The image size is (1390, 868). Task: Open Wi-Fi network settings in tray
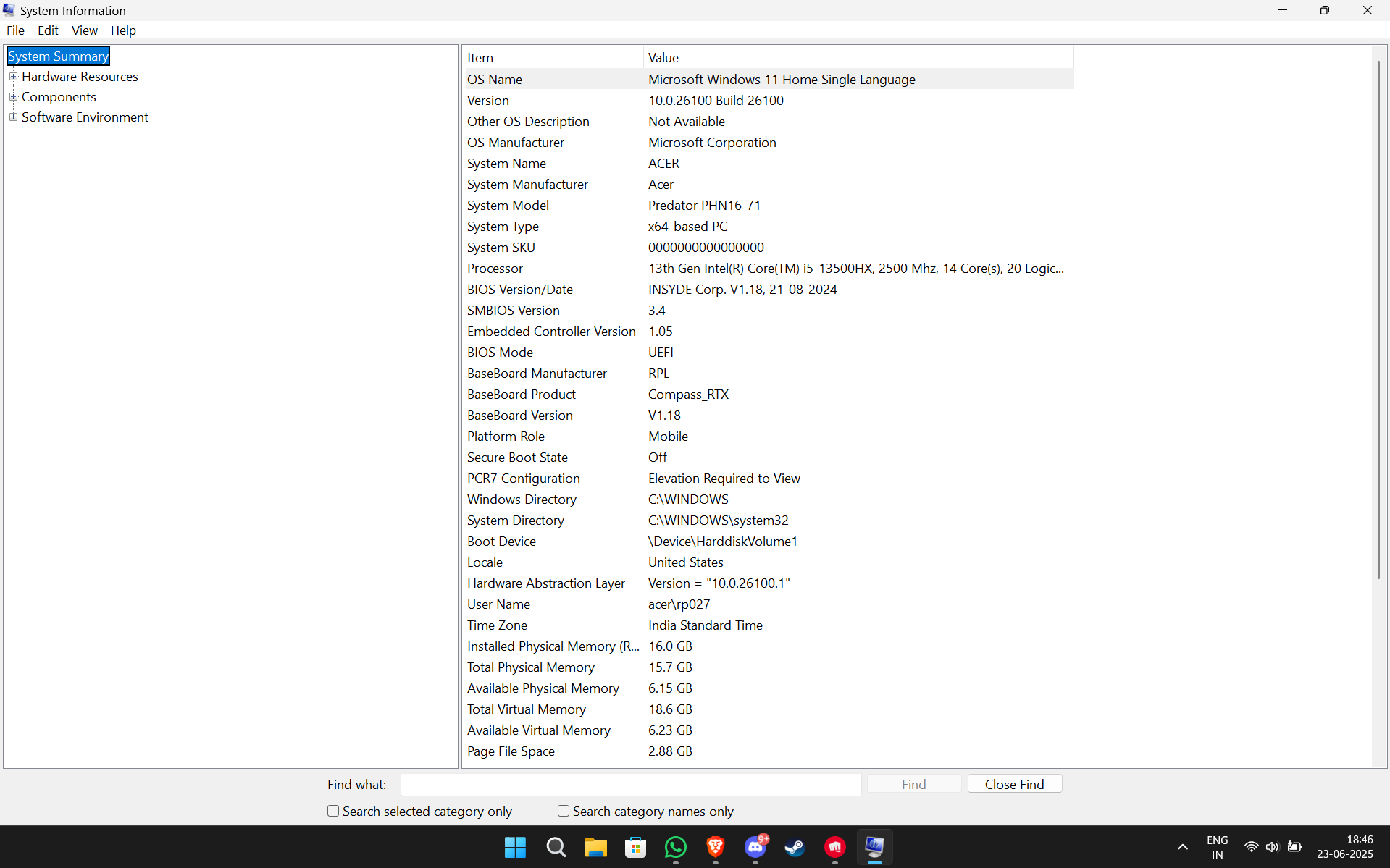click(1251, 847)
